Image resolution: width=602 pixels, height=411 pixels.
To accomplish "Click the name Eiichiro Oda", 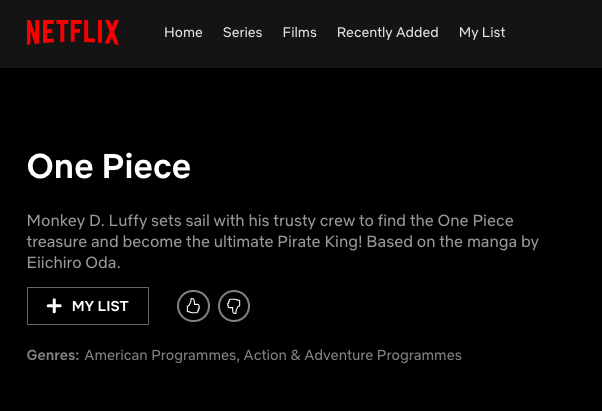I will (74, 263).
